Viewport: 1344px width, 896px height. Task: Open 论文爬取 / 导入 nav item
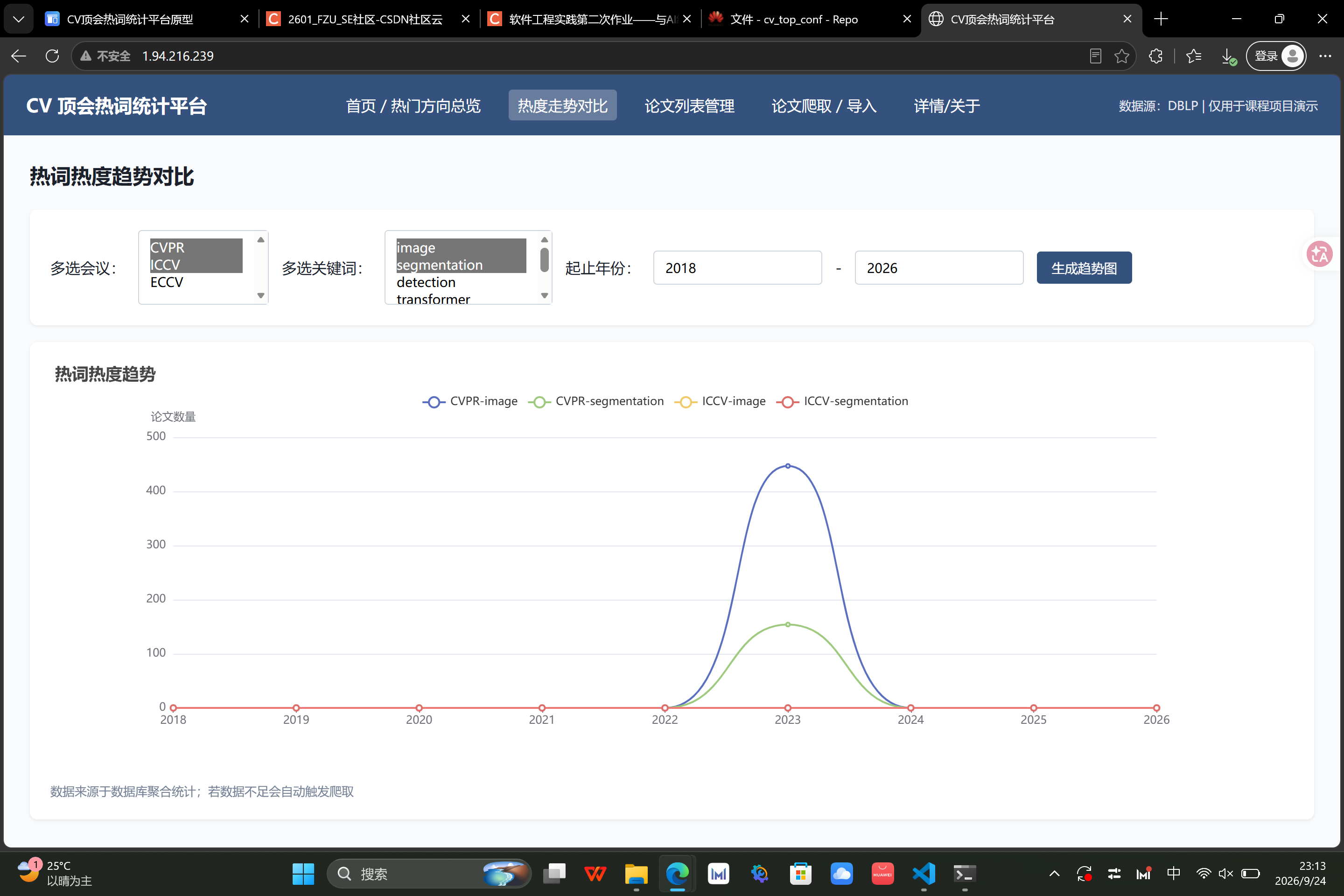(x=824, y=106)
